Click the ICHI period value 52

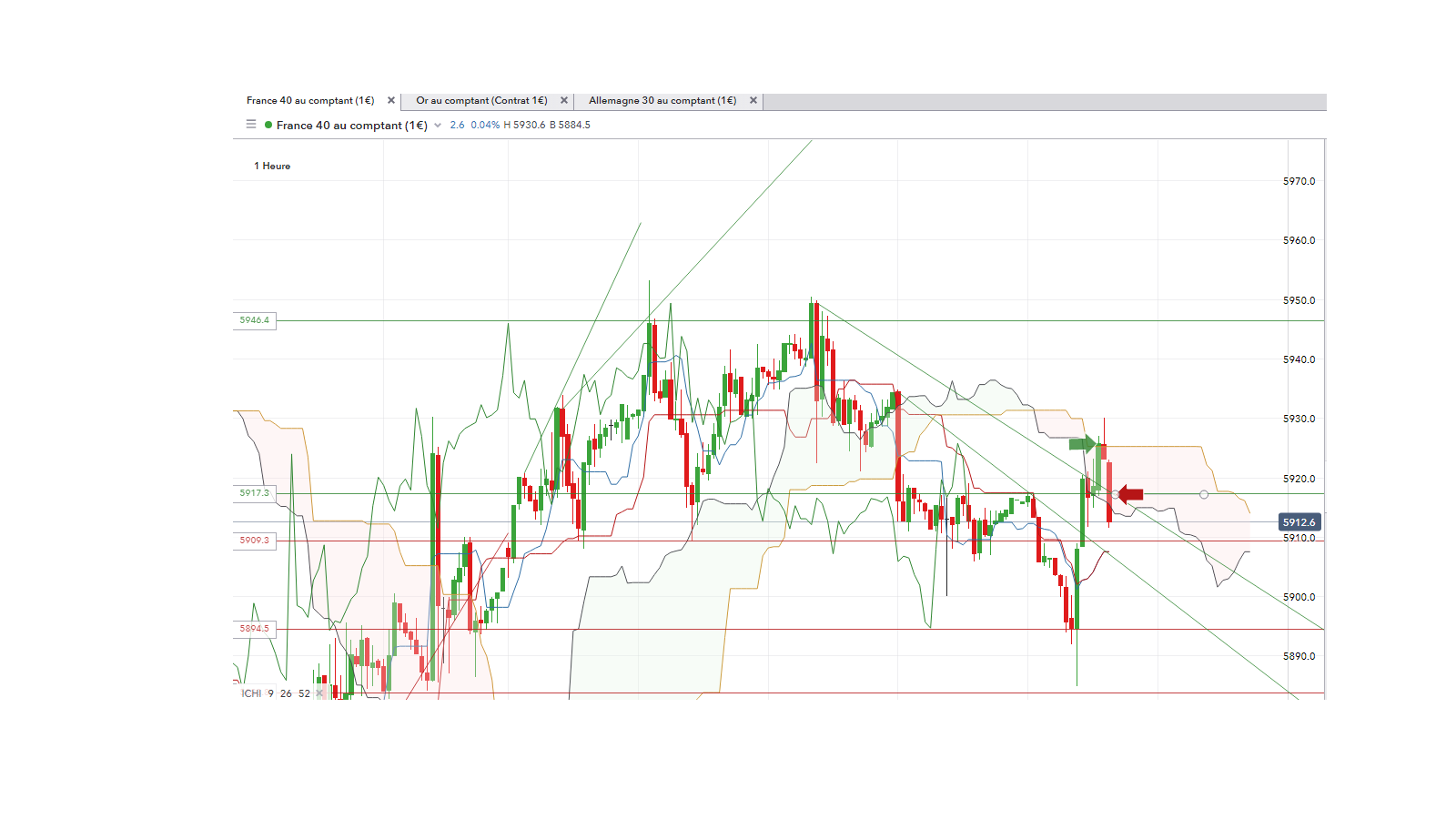304,693
